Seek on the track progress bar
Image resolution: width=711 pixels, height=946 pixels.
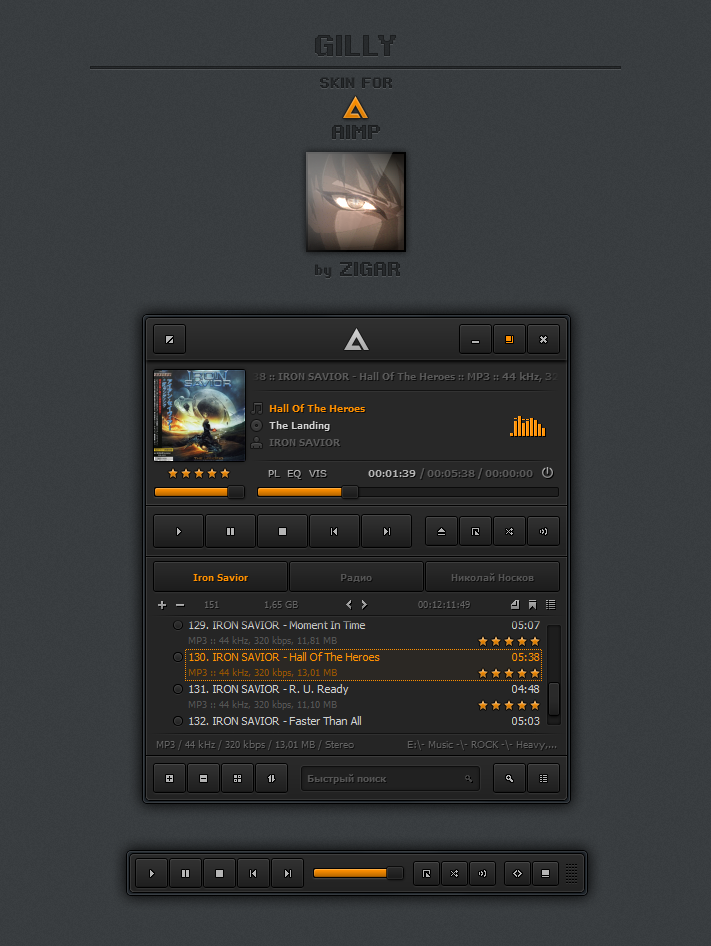(x=408, y=492)
